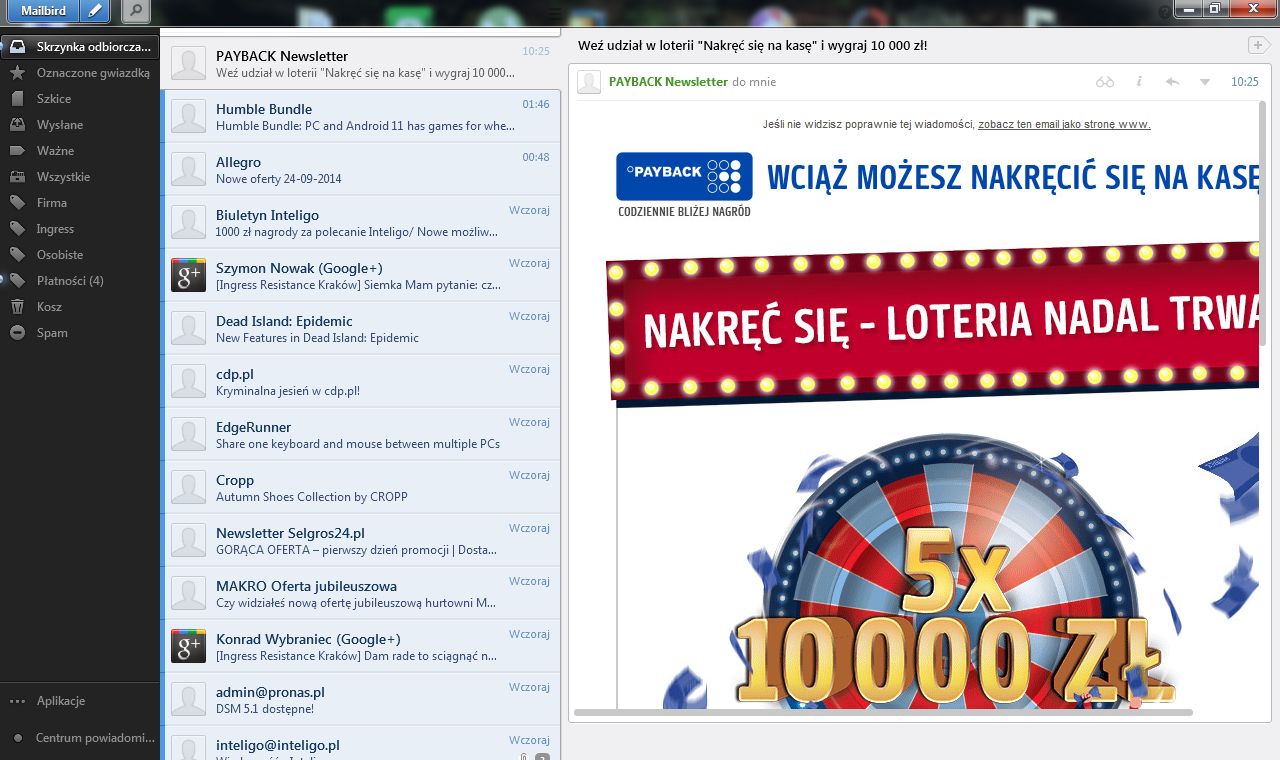Go to the Szkice drafts folder
The image size is (1280, 760).
point(80,99)
